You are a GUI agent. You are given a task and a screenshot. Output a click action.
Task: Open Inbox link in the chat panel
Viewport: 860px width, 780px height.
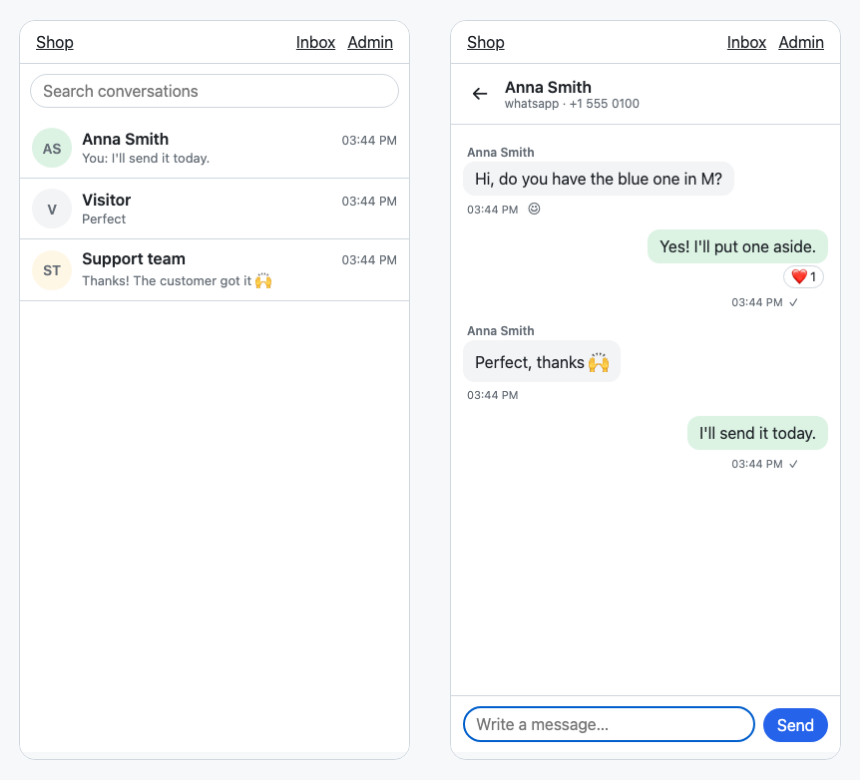pyautogui.click(x=746, y=42)
